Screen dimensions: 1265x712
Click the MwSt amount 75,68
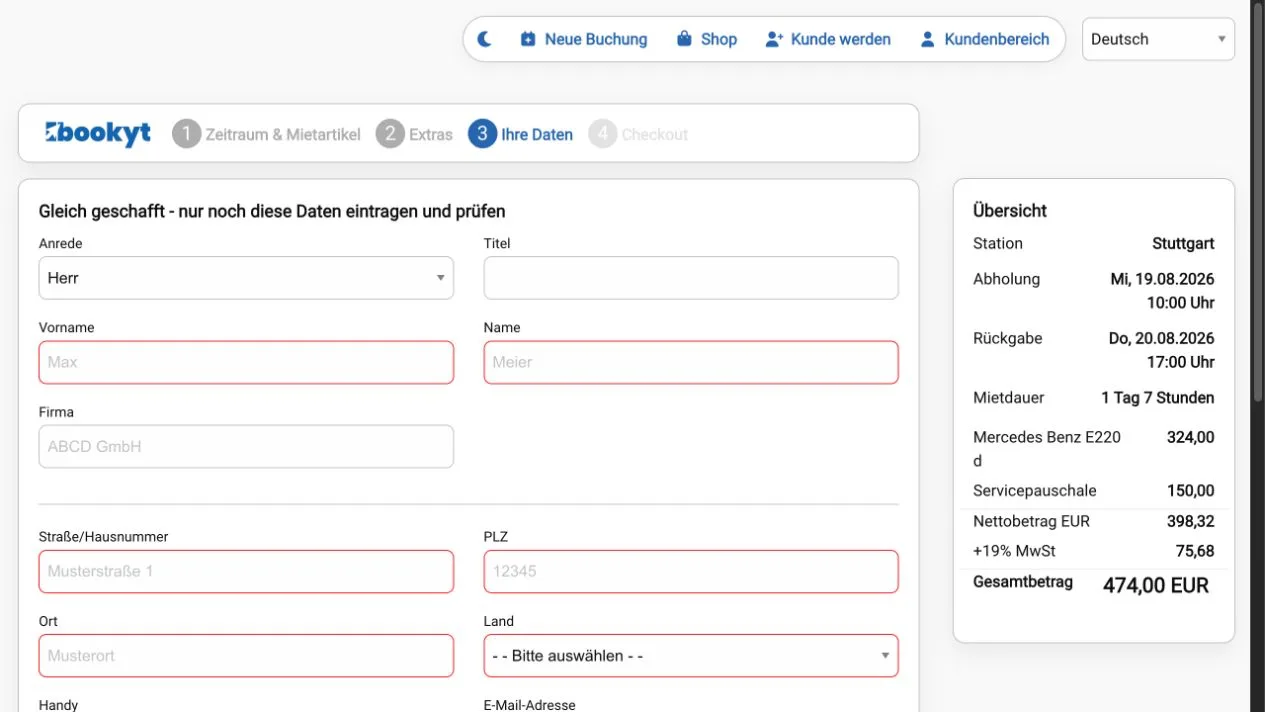(1195, 551)
